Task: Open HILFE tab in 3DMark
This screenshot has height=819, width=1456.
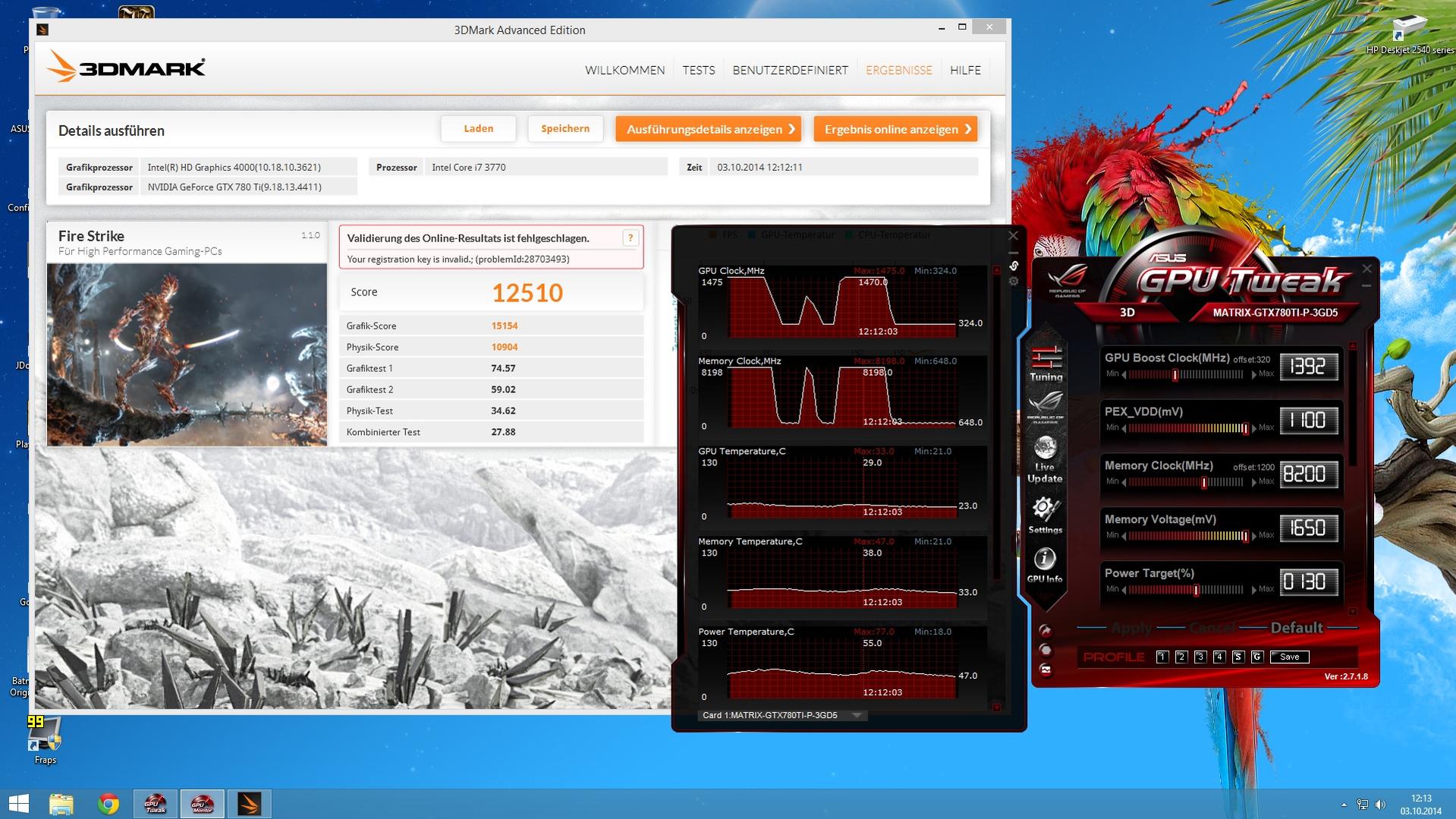Action: (965, 70)
